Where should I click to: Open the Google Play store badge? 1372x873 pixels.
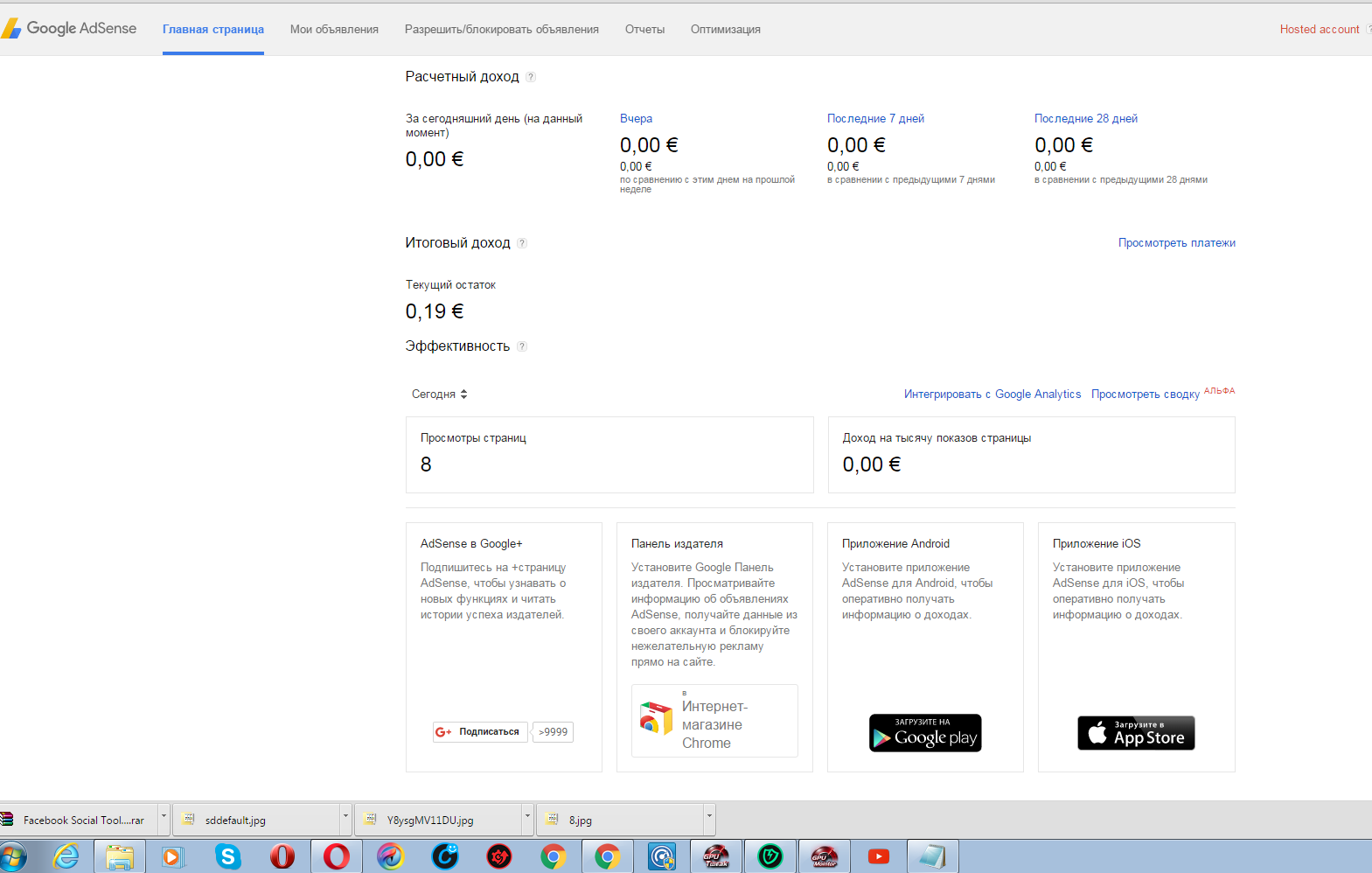[925, 733]
